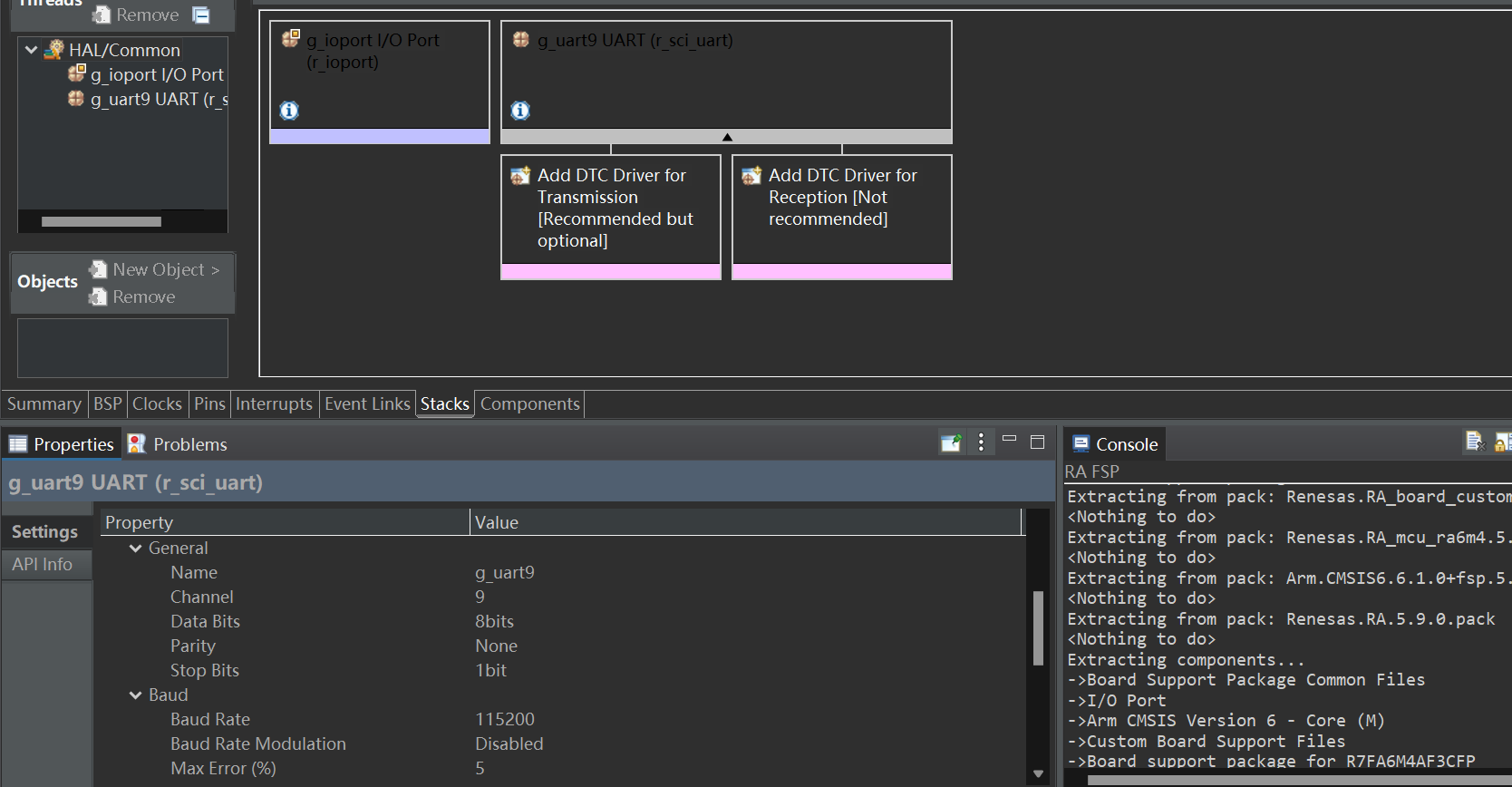The width and height of the screenshot is (1512, 787).
Task: Collapse the HAL/Common tree node
Action: pyautogui.click(x=32, y=50)
